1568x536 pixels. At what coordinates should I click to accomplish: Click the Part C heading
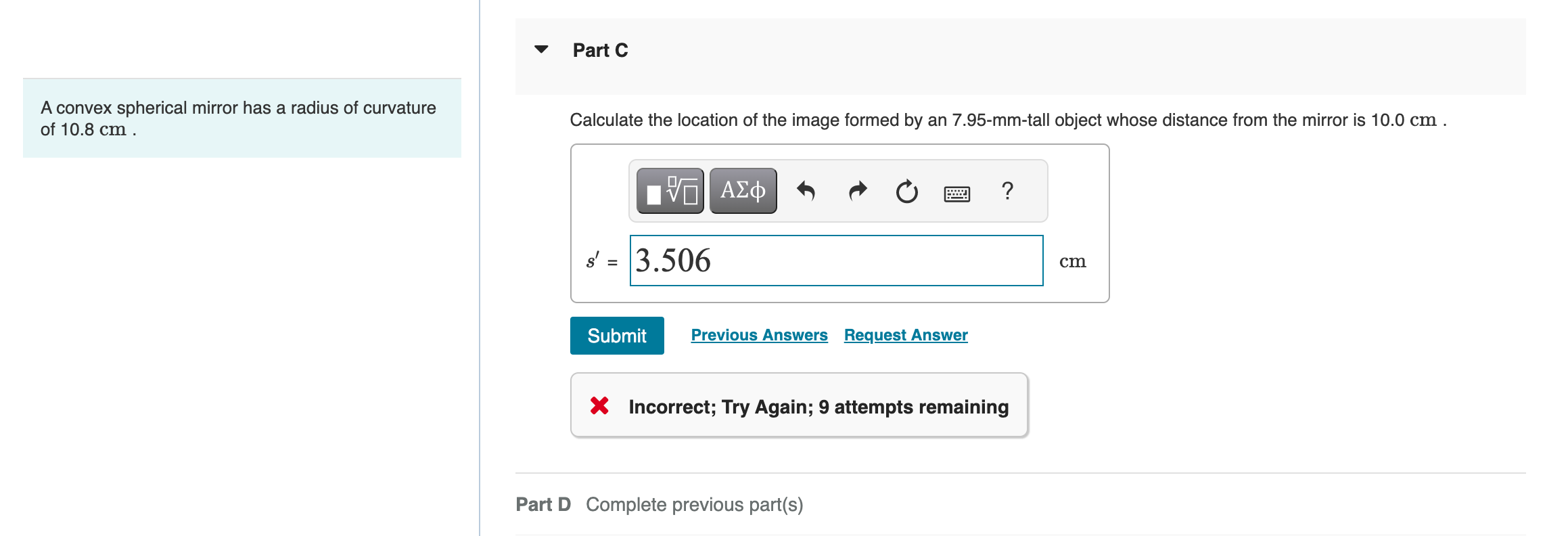click(600, 49)
